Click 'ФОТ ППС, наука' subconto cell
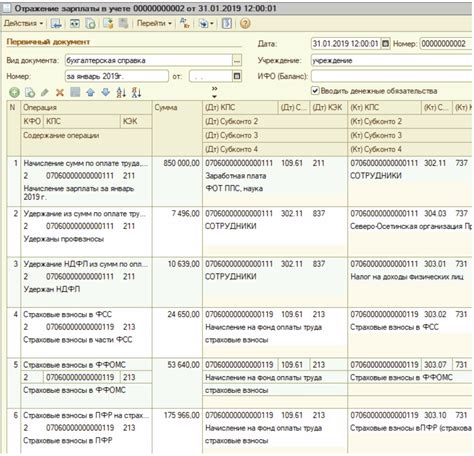The width and height of the screenshot is (474, 456). click(x=234, y=188)
